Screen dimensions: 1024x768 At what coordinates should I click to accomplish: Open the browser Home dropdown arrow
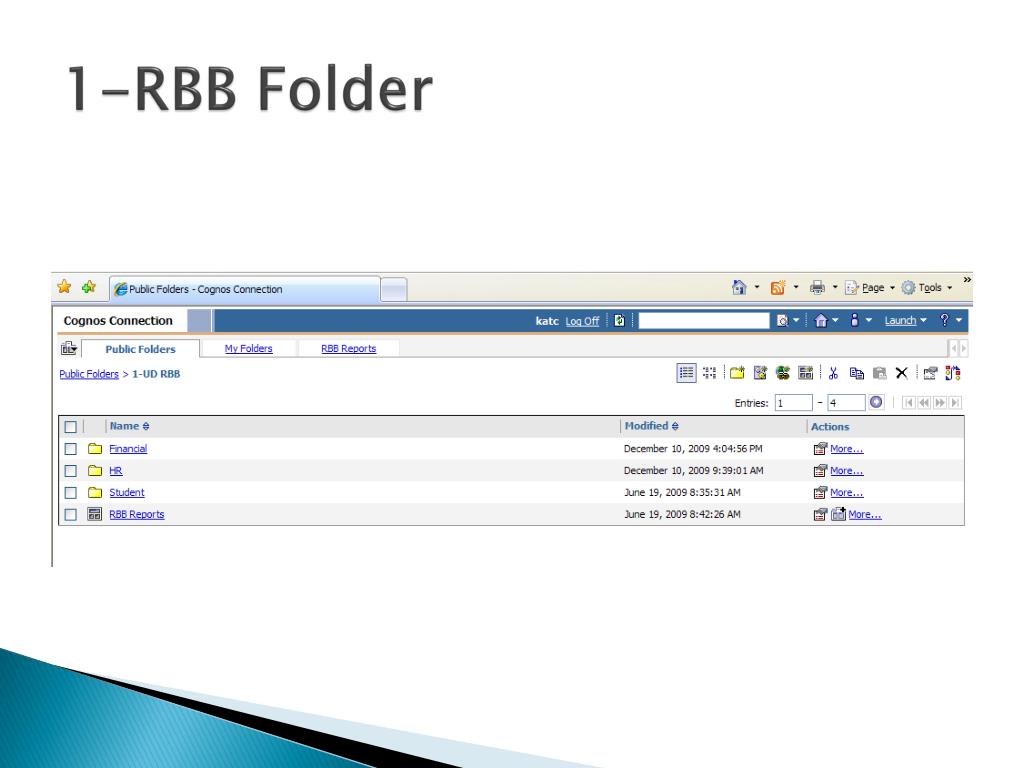tap(757, 287)
